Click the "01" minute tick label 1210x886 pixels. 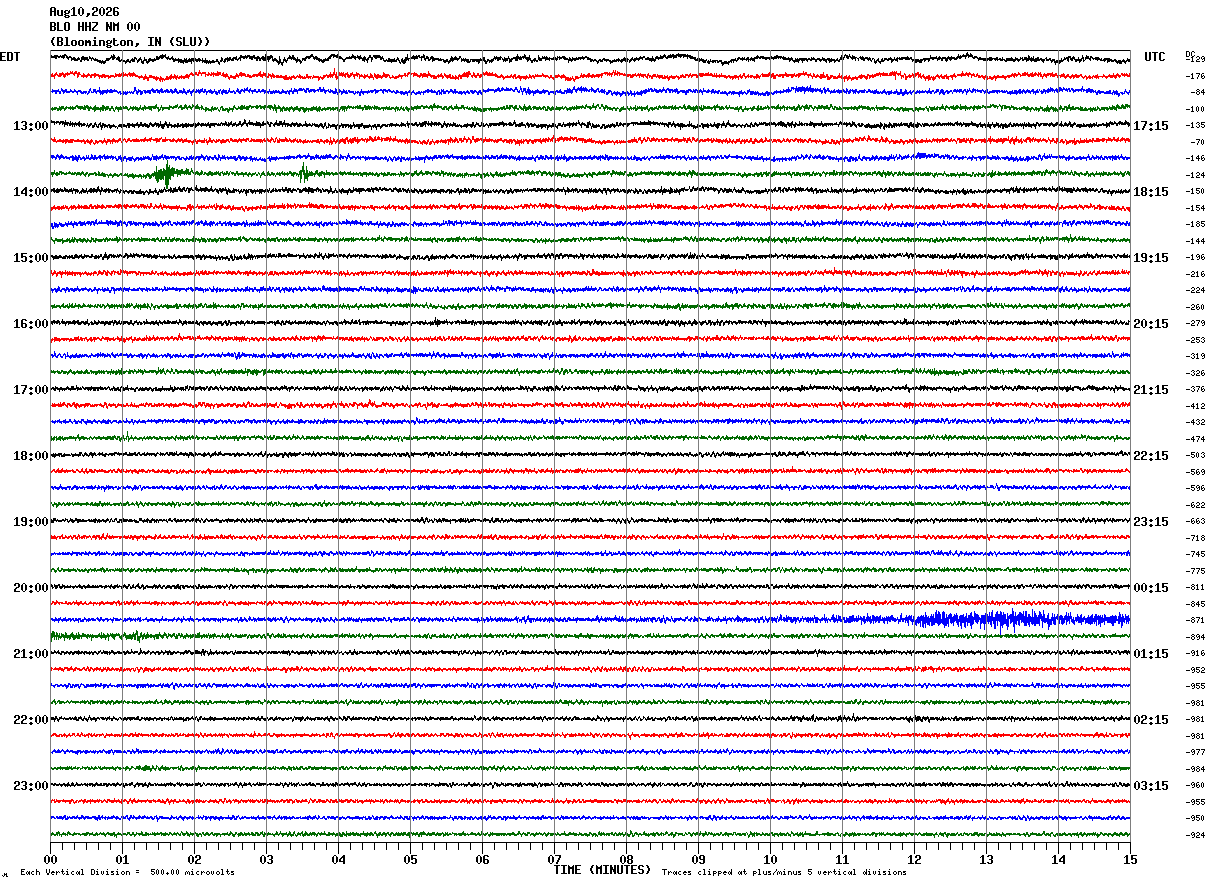coord(122,859)
